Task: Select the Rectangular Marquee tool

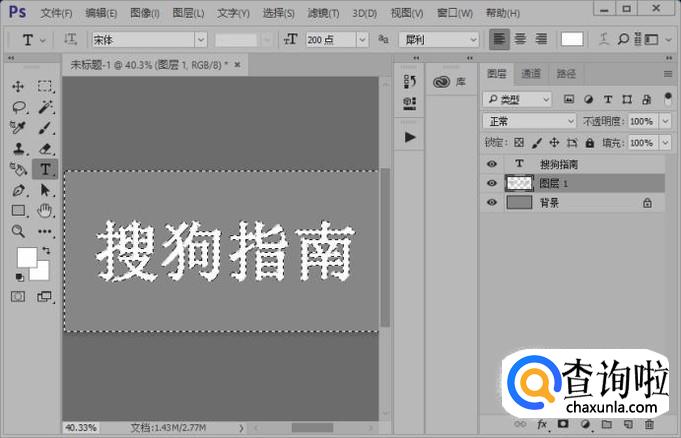Action: pos(45,86)
